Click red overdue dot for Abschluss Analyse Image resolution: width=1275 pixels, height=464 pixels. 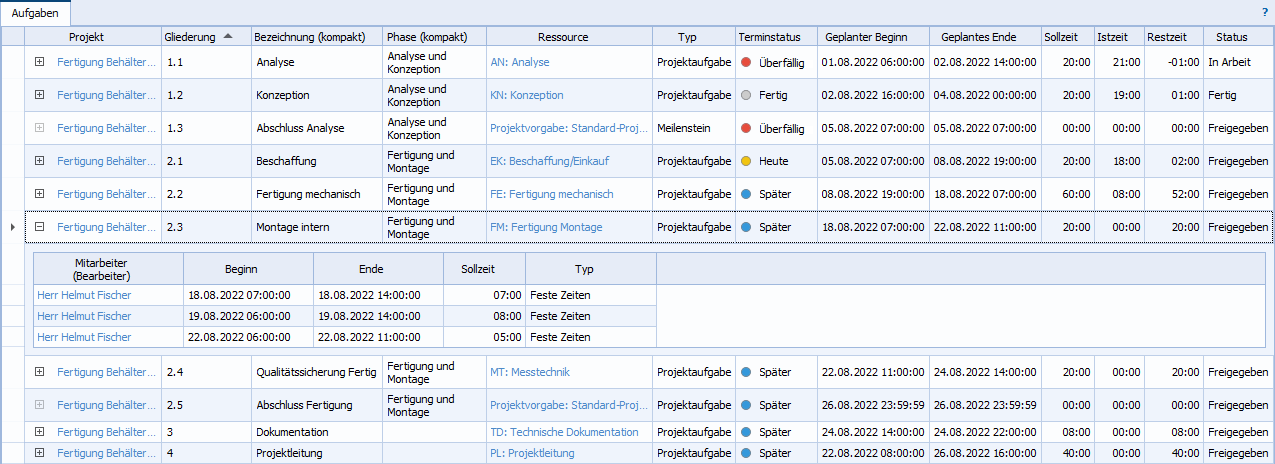[x=746, y=129]
